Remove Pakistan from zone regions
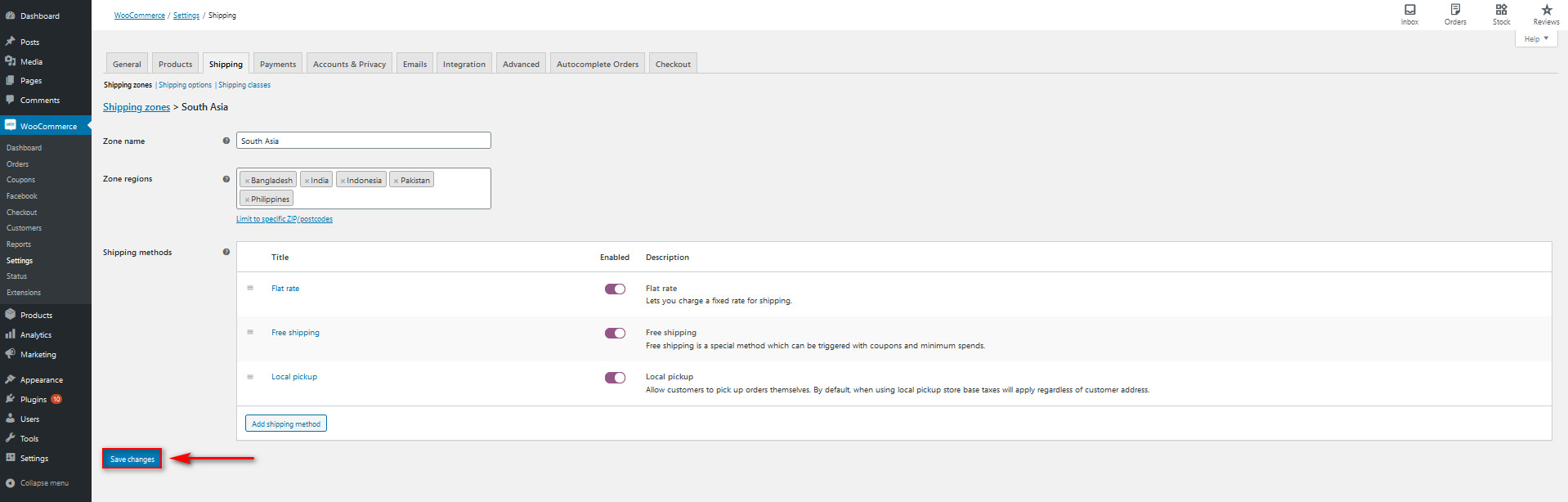The height and width of the screenshot is (502, 1568). (x=396, y=181)
